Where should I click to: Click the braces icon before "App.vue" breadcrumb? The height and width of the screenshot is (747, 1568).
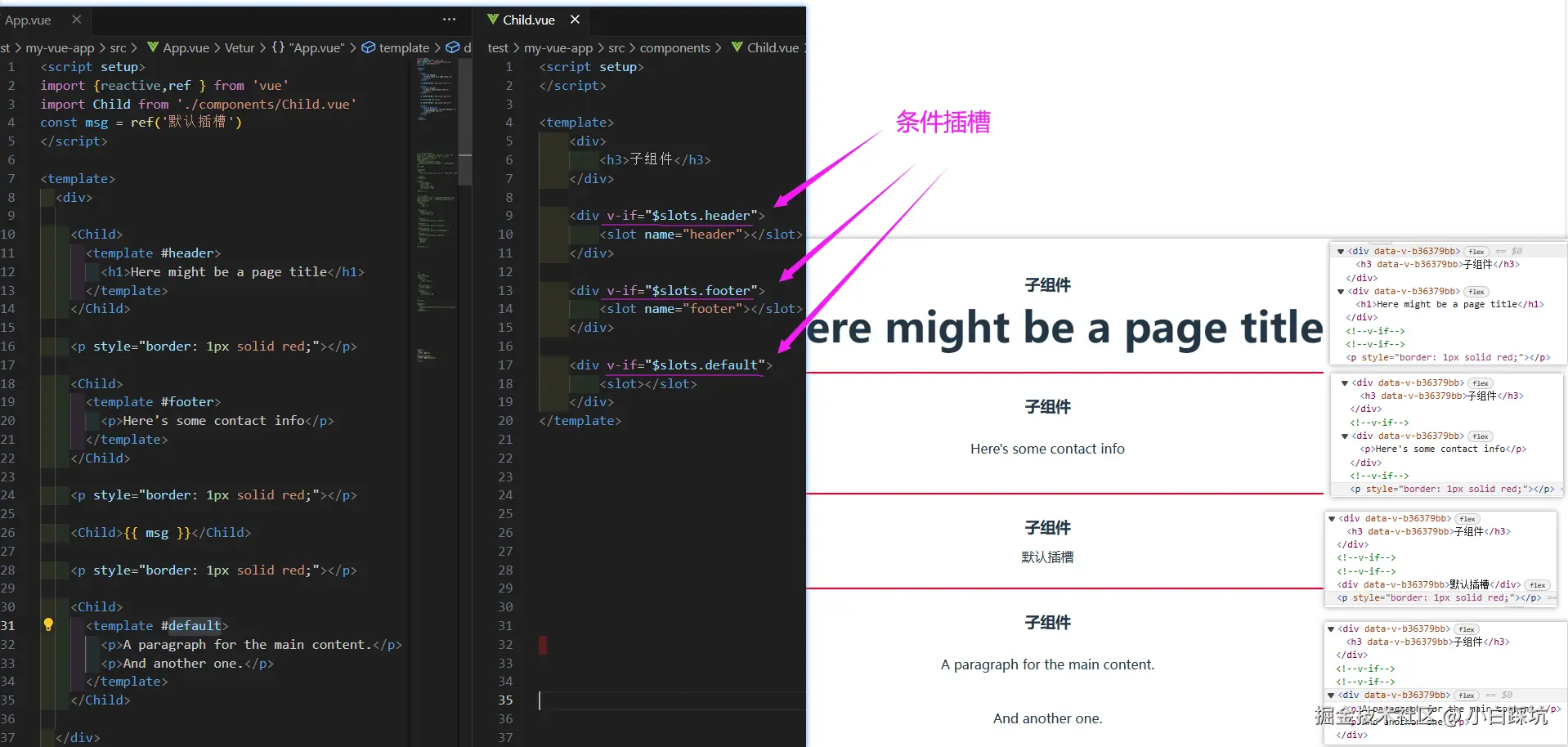(x=278, y=47)
